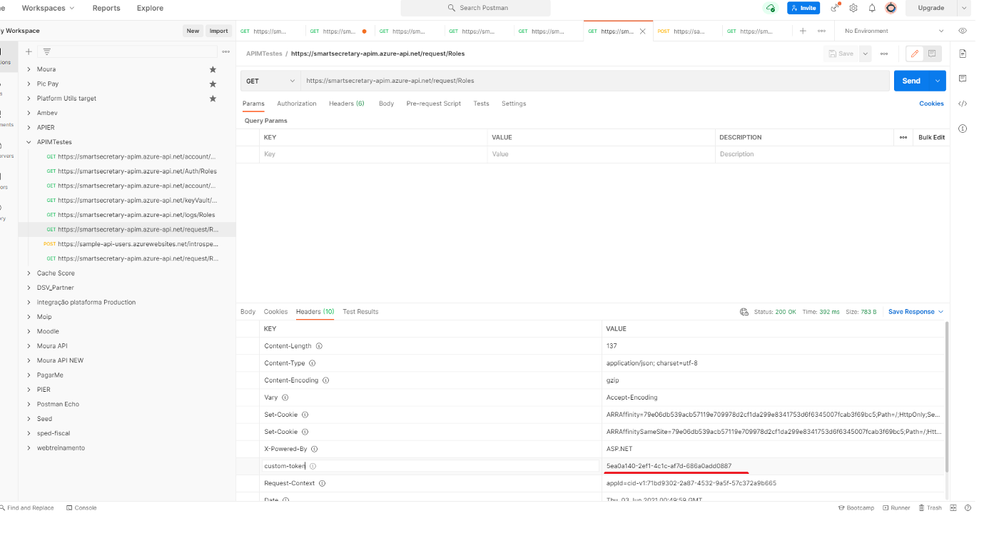This screenshot has width=999, height=541.
Task: Open the GET method dropdown
Action: pyautogui.click(x=270, y=81)
